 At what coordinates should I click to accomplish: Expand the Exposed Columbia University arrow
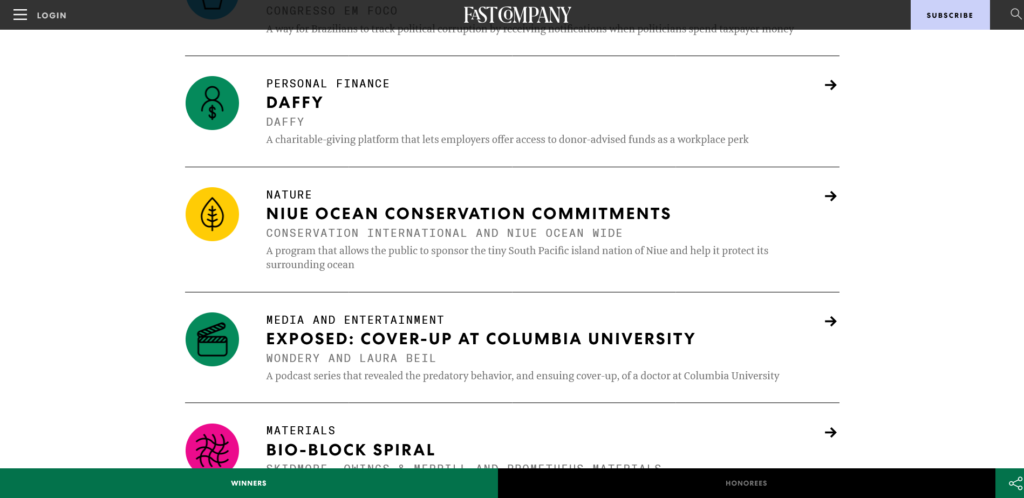coord(830,321)
